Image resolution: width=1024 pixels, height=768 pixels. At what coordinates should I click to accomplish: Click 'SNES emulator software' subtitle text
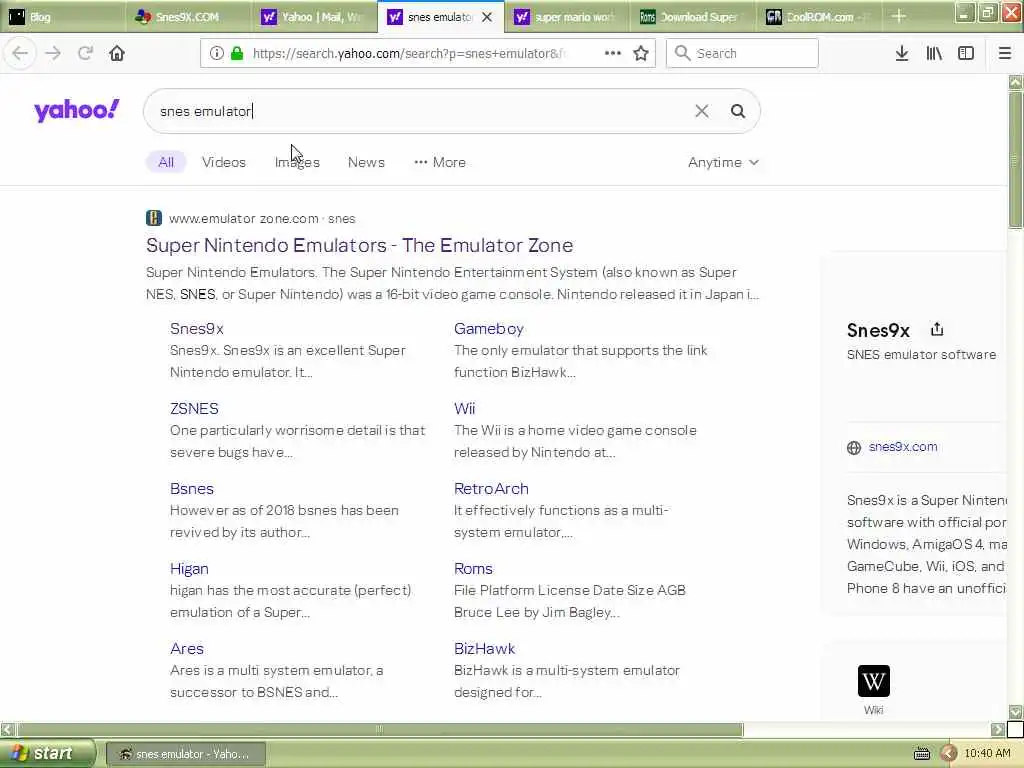coord(921,355)
